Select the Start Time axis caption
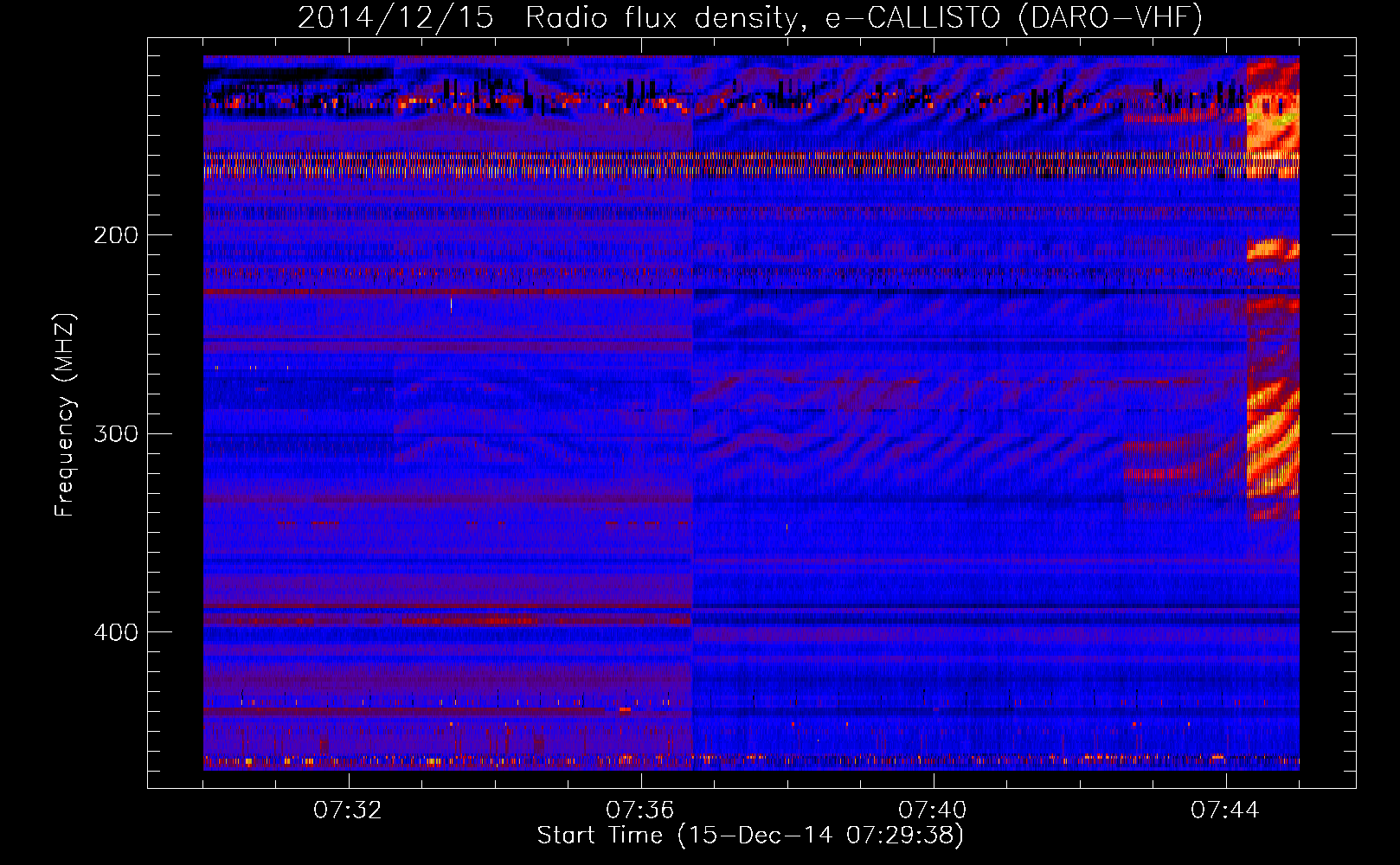 pyautogui.click(x=750, y=836)
